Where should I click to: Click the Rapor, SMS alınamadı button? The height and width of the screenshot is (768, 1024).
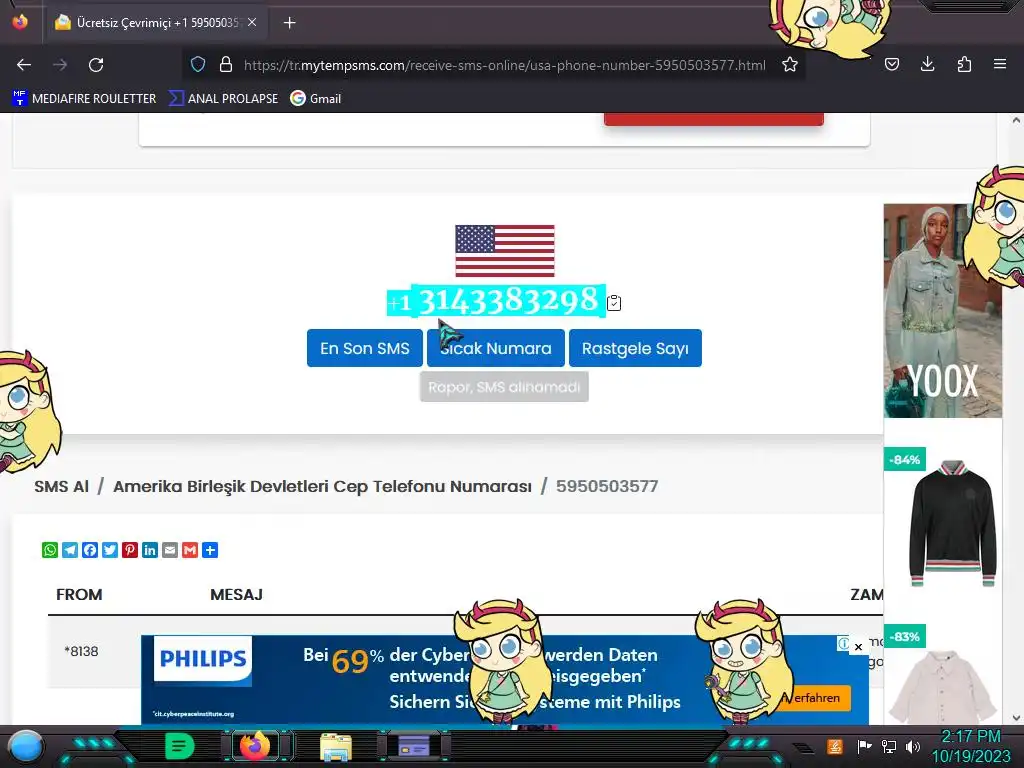tap(504, 387)
